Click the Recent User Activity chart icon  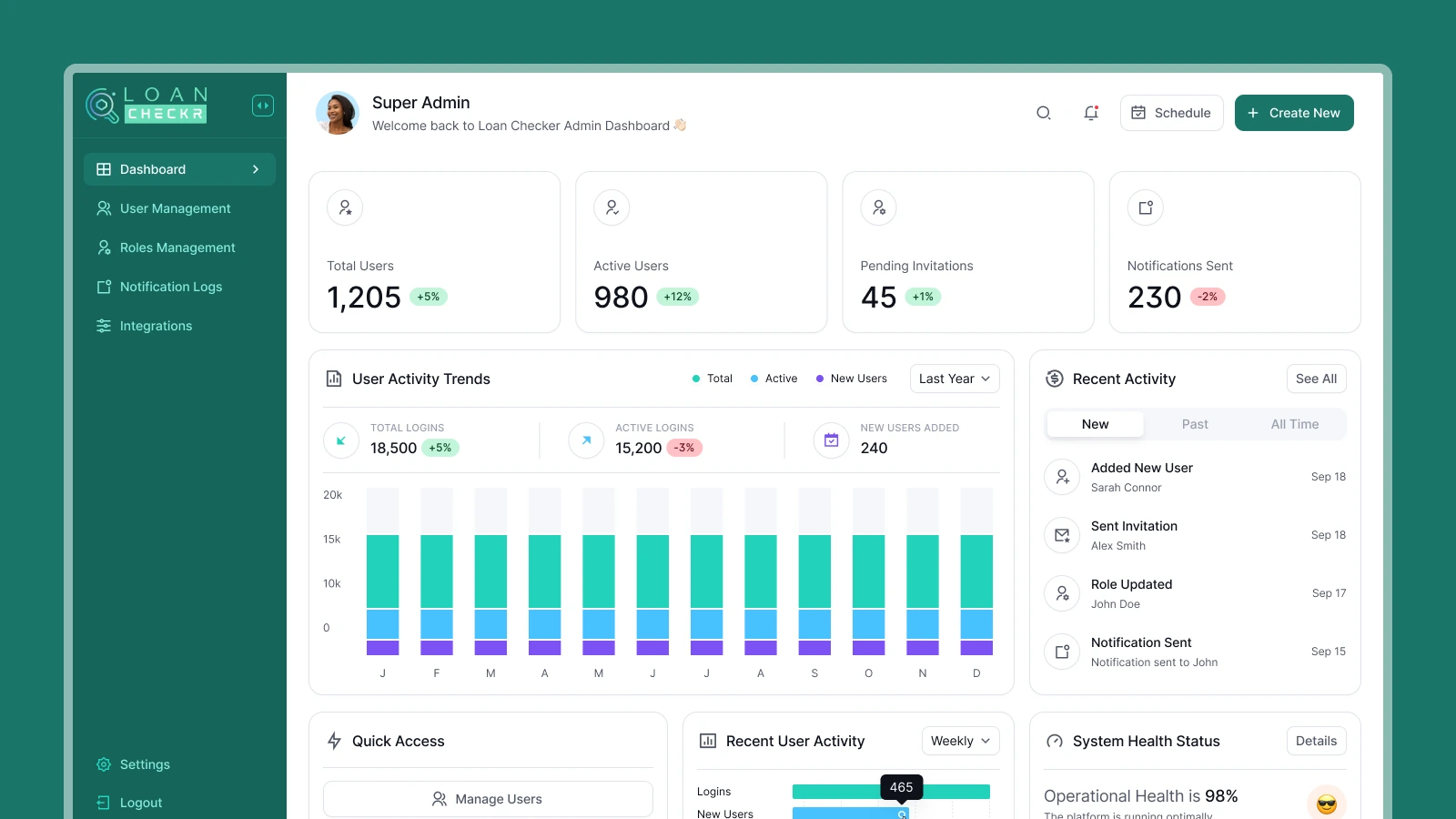click(x=708, y=741)
